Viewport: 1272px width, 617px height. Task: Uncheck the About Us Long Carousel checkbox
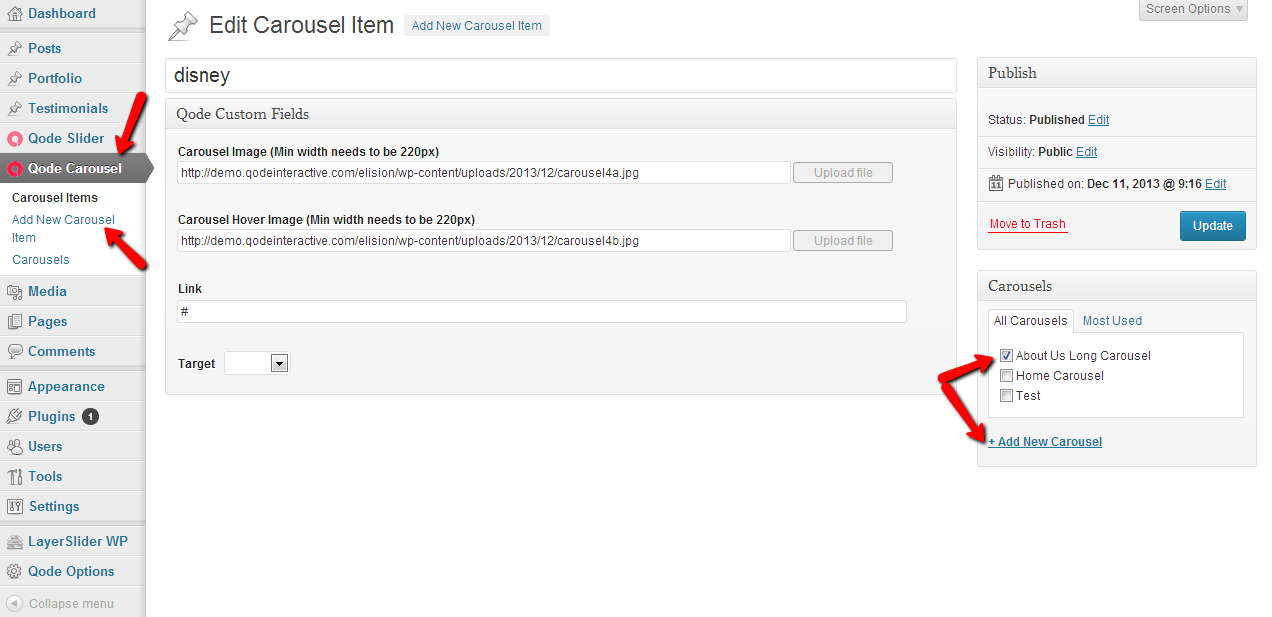pos(1006,356)
